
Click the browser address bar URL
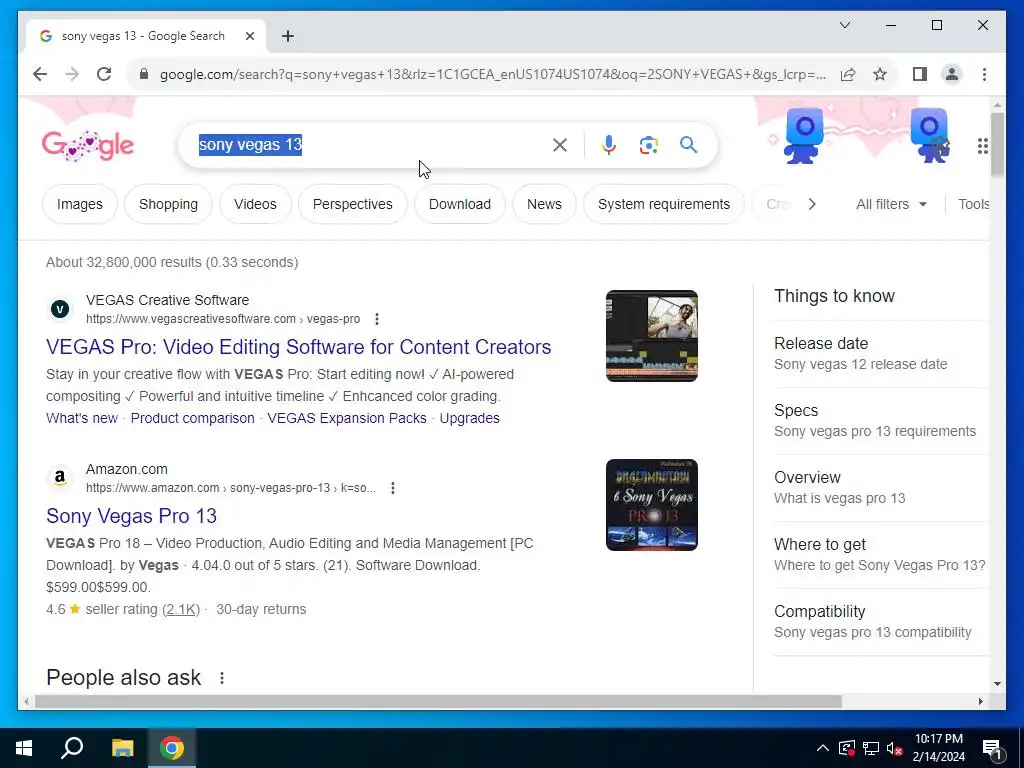pos(493,74)
